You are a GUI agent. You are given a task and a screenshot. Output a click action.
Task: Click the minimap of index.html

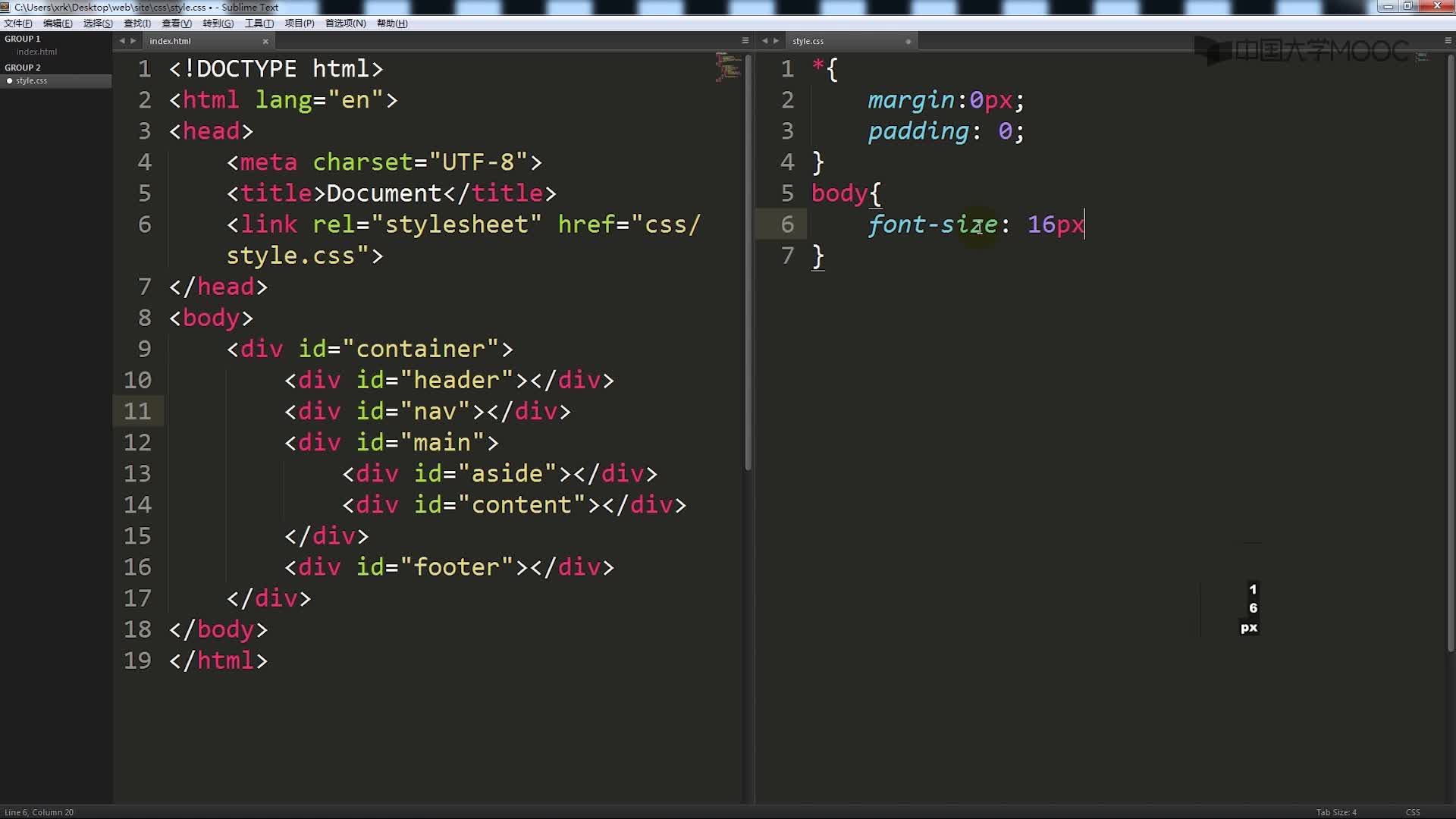tap(728, 67)
